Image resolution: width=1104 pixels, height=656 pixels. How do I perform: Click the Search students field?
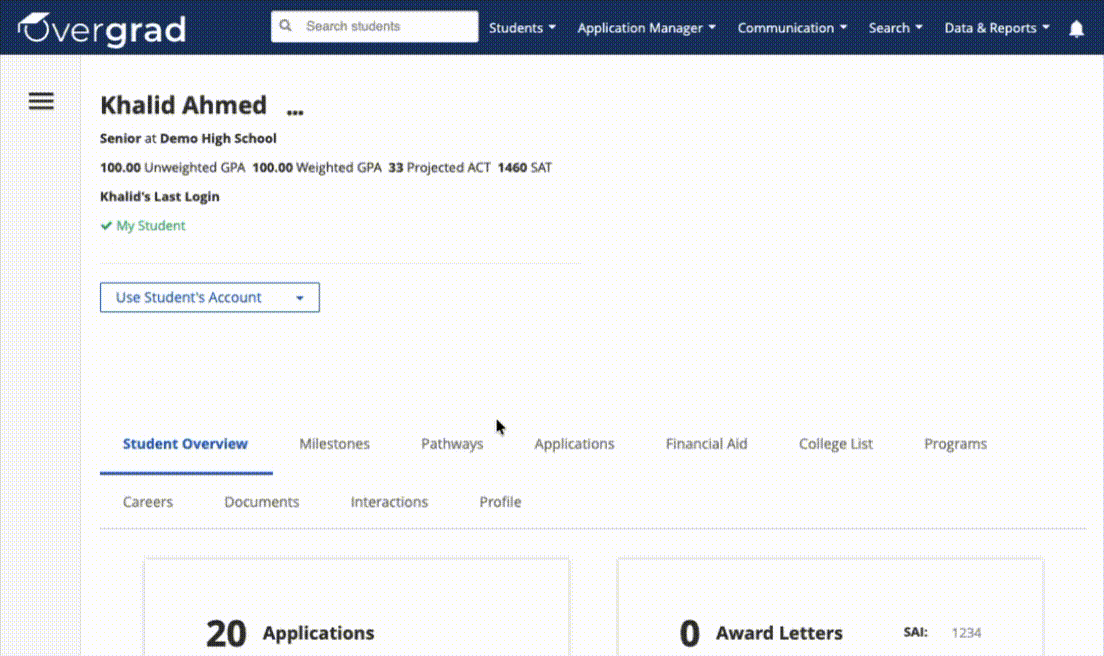pos(375,26)
